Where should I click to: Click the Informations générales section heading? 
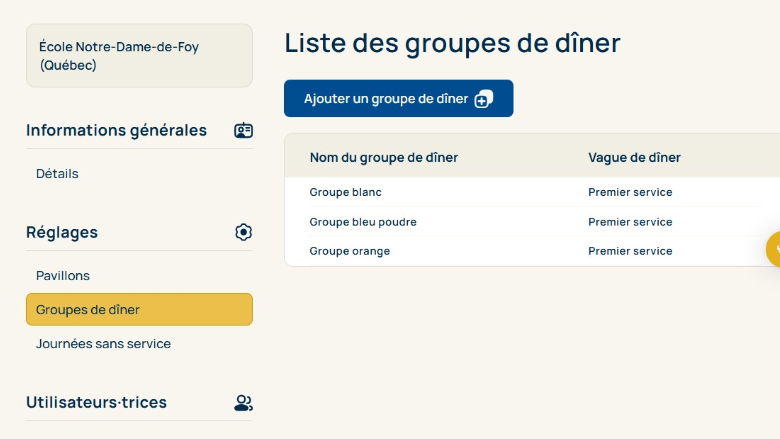pos(116,130)
